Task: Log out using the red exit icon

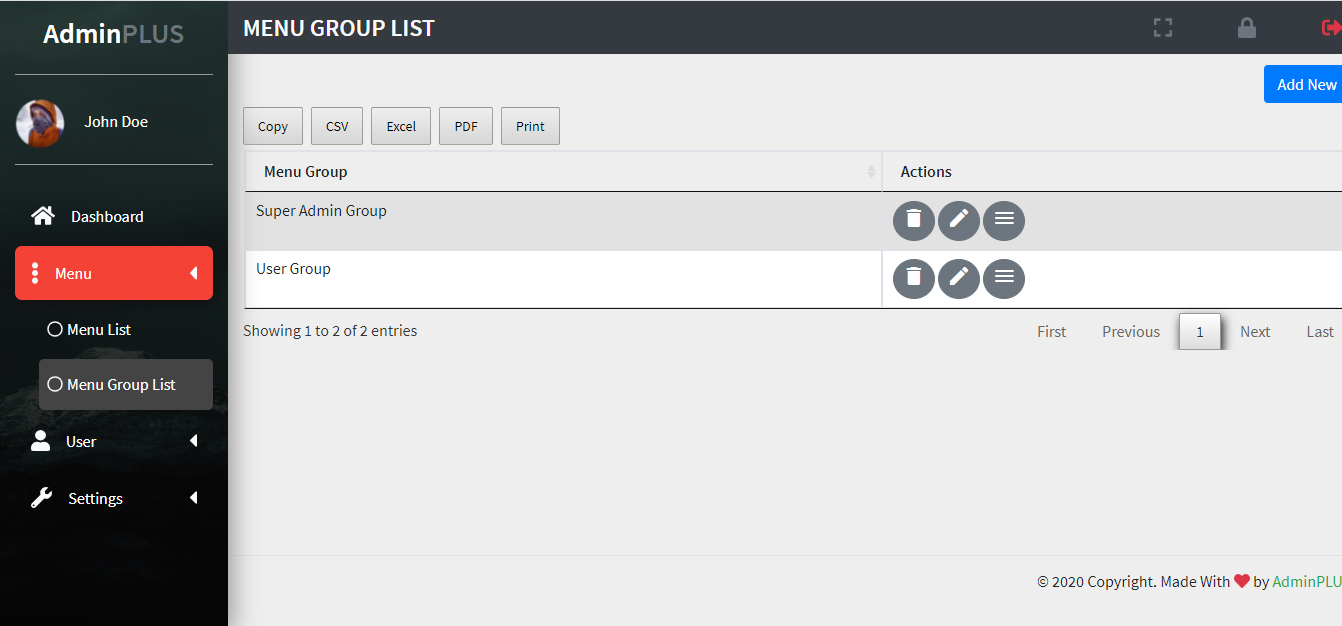Action: pyautogui.click(x=1334, y=27)
